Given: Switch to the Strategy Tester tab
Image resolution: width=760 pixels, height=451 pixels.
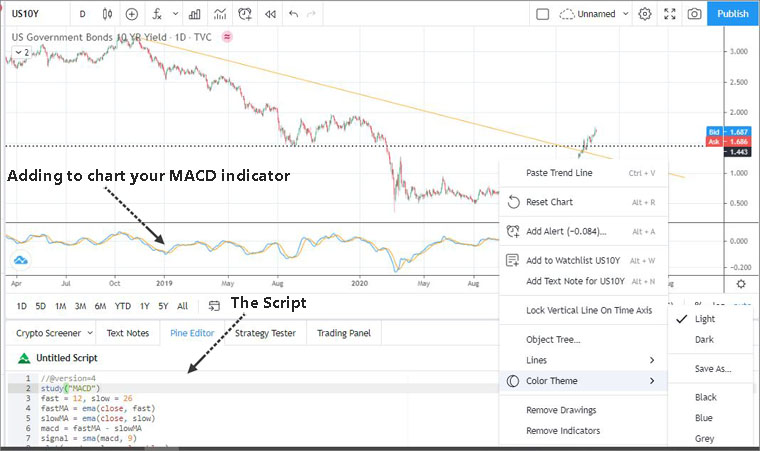Looking at the screenshot, I should (265, 333).
